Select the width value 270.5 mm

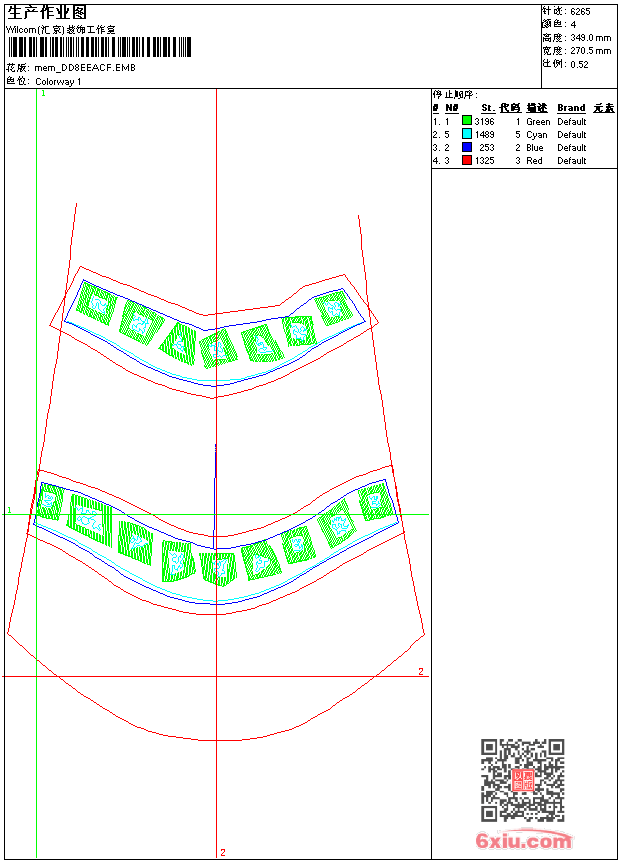point(591,51)
